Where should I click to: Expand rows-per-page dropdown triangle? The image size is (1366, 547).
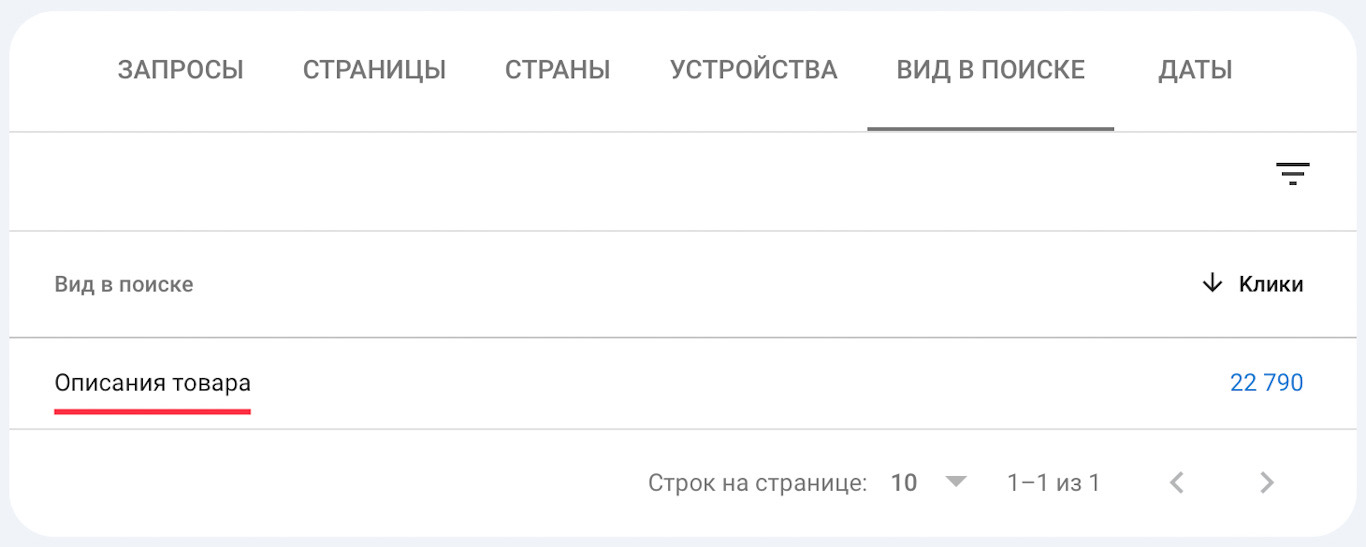[957, 482]
